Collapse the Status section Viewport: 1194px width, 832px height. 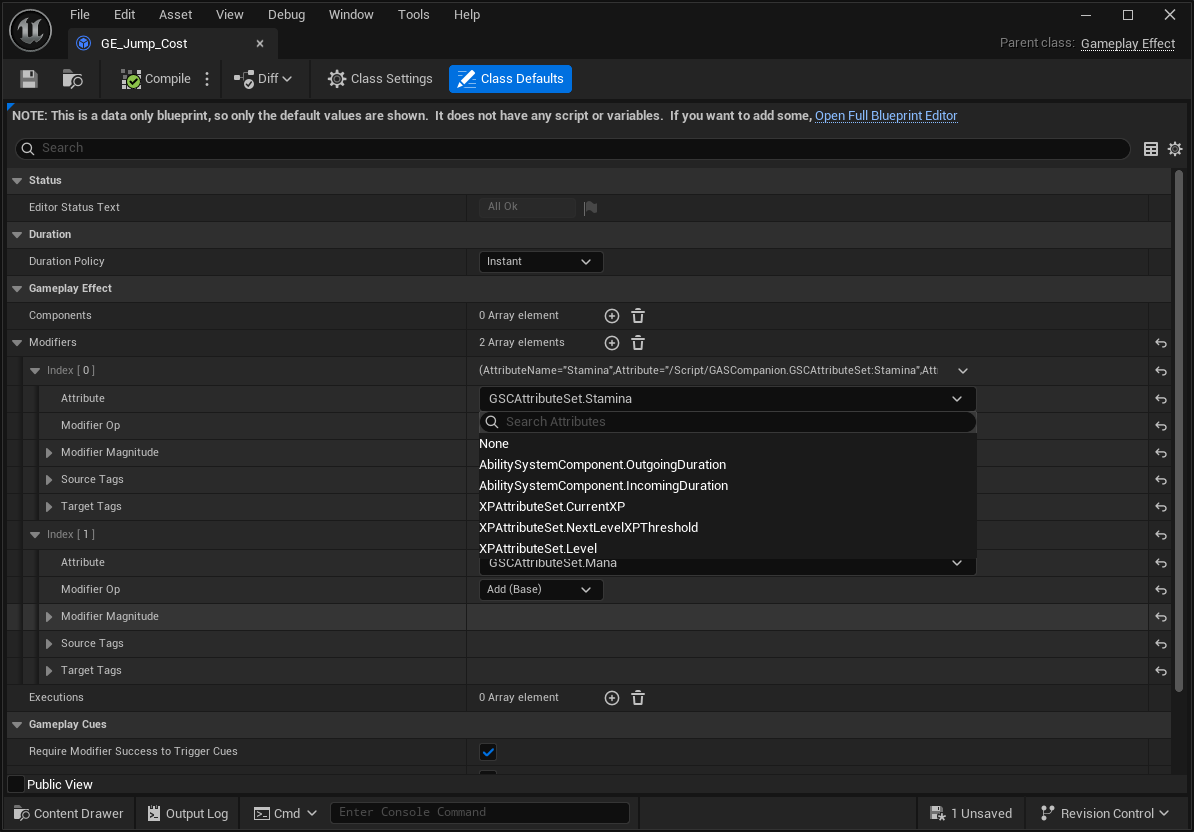(x=17, y=181)
